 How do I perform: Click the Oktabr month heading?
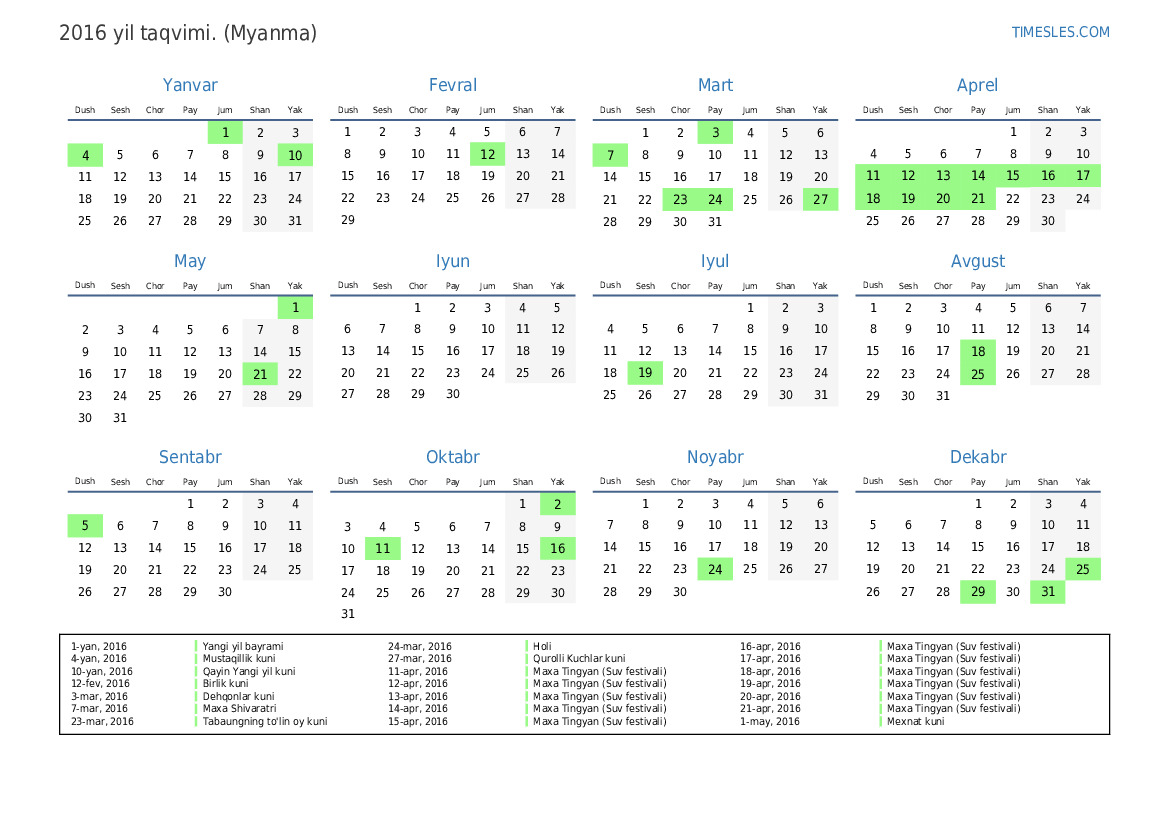[x=452, y=458]
